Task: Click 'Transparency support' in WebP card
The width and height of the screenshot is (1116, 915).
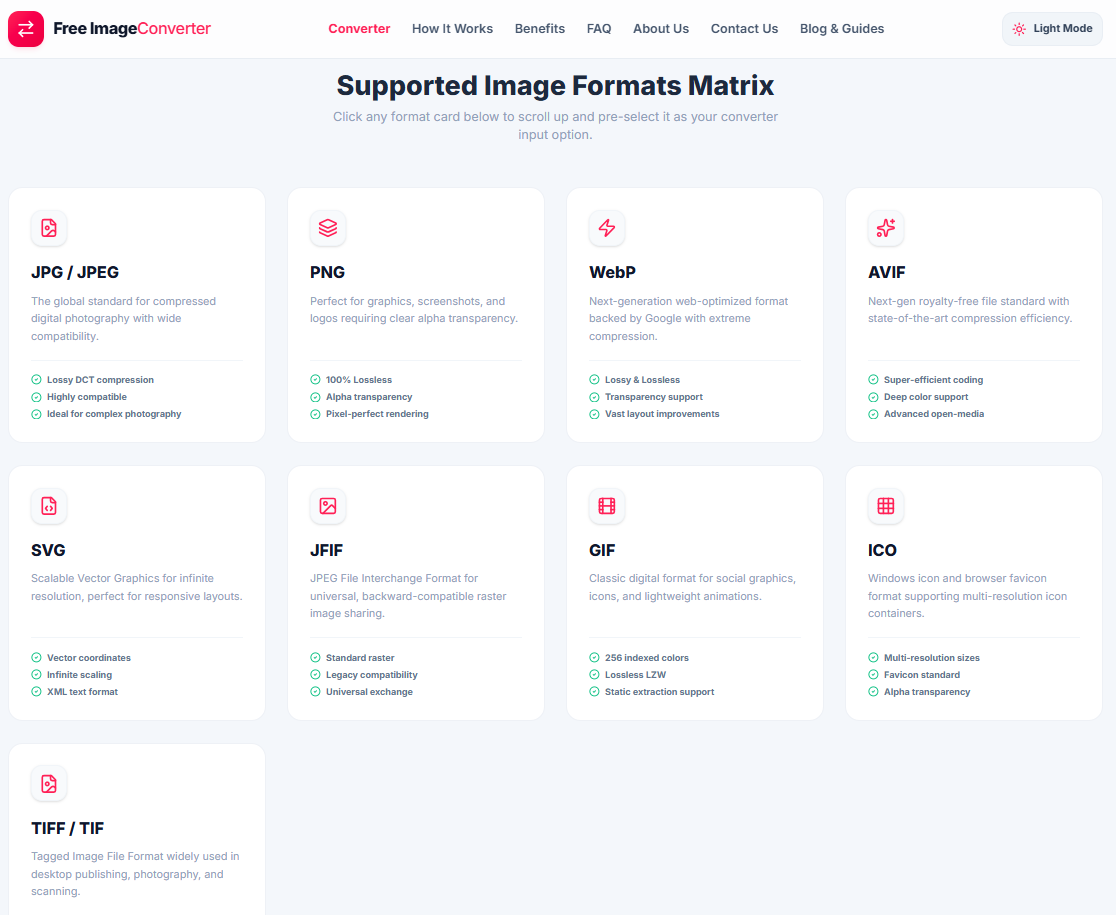Action: [653, 397]
